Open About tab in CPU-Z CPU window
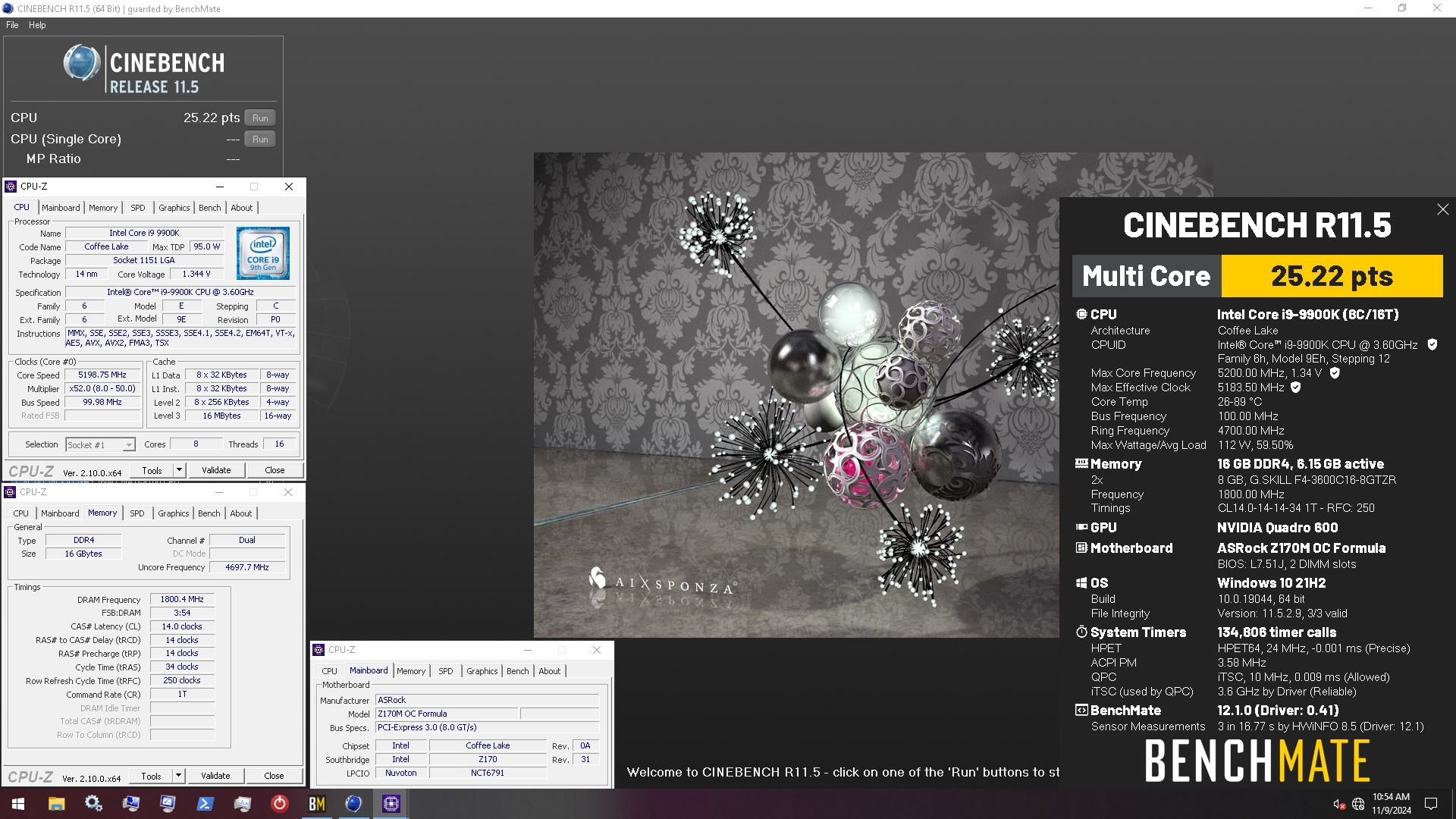Screen dimensions: 1456x819 pyautogui.click(x=242, y=208)
